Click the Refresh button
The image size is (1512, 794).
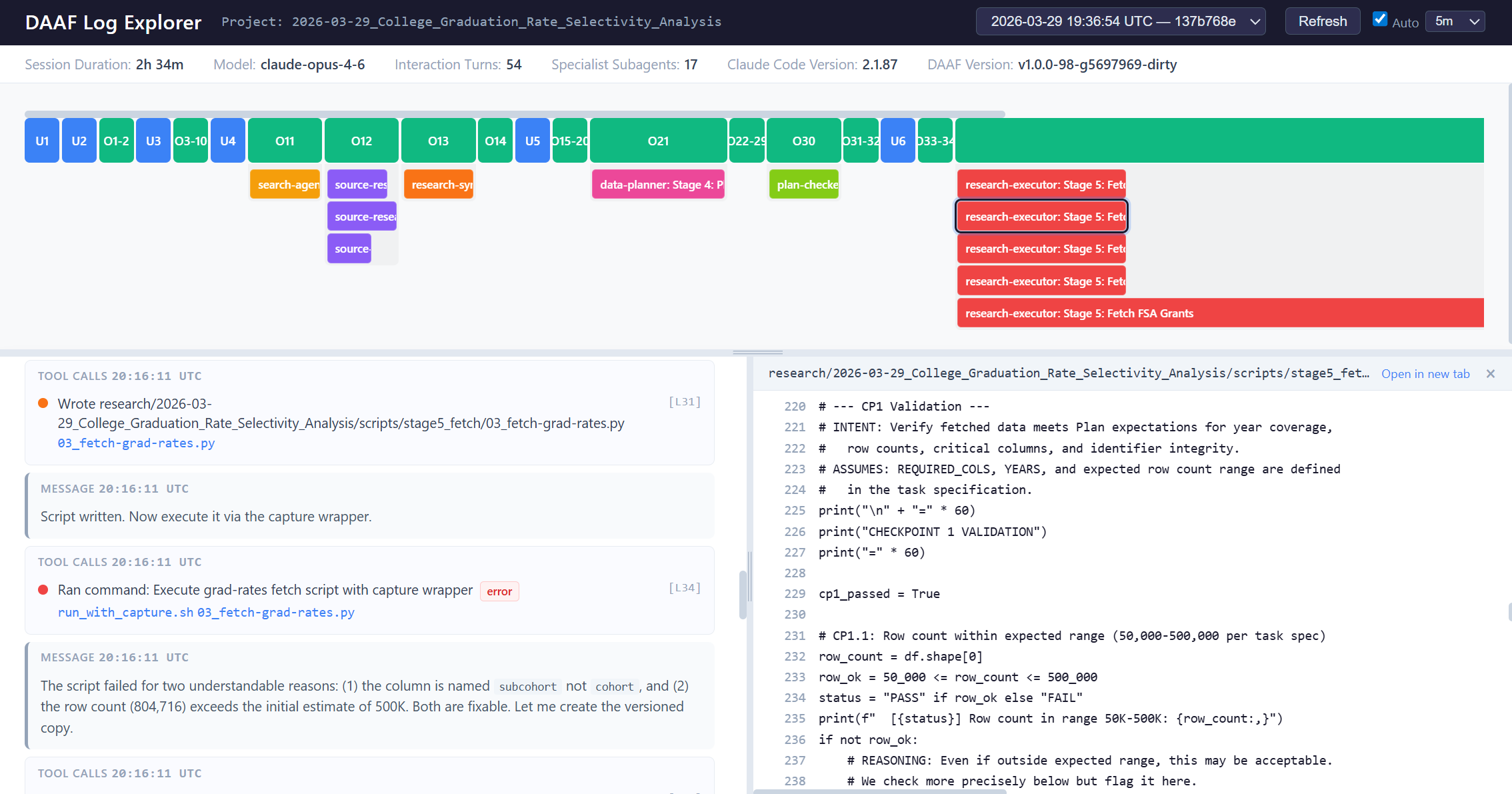point(1323,21)
